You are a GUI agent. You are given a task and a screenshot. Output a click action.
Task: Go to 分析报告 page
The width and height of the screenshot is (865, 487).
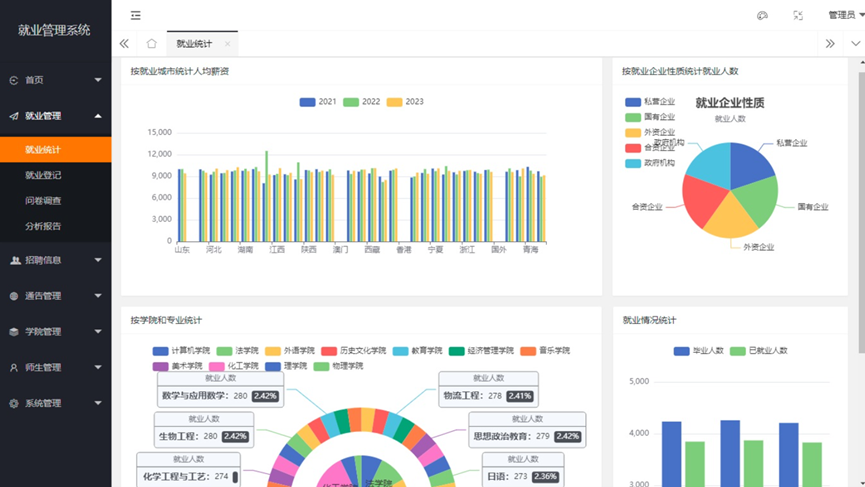coord(43,227)
